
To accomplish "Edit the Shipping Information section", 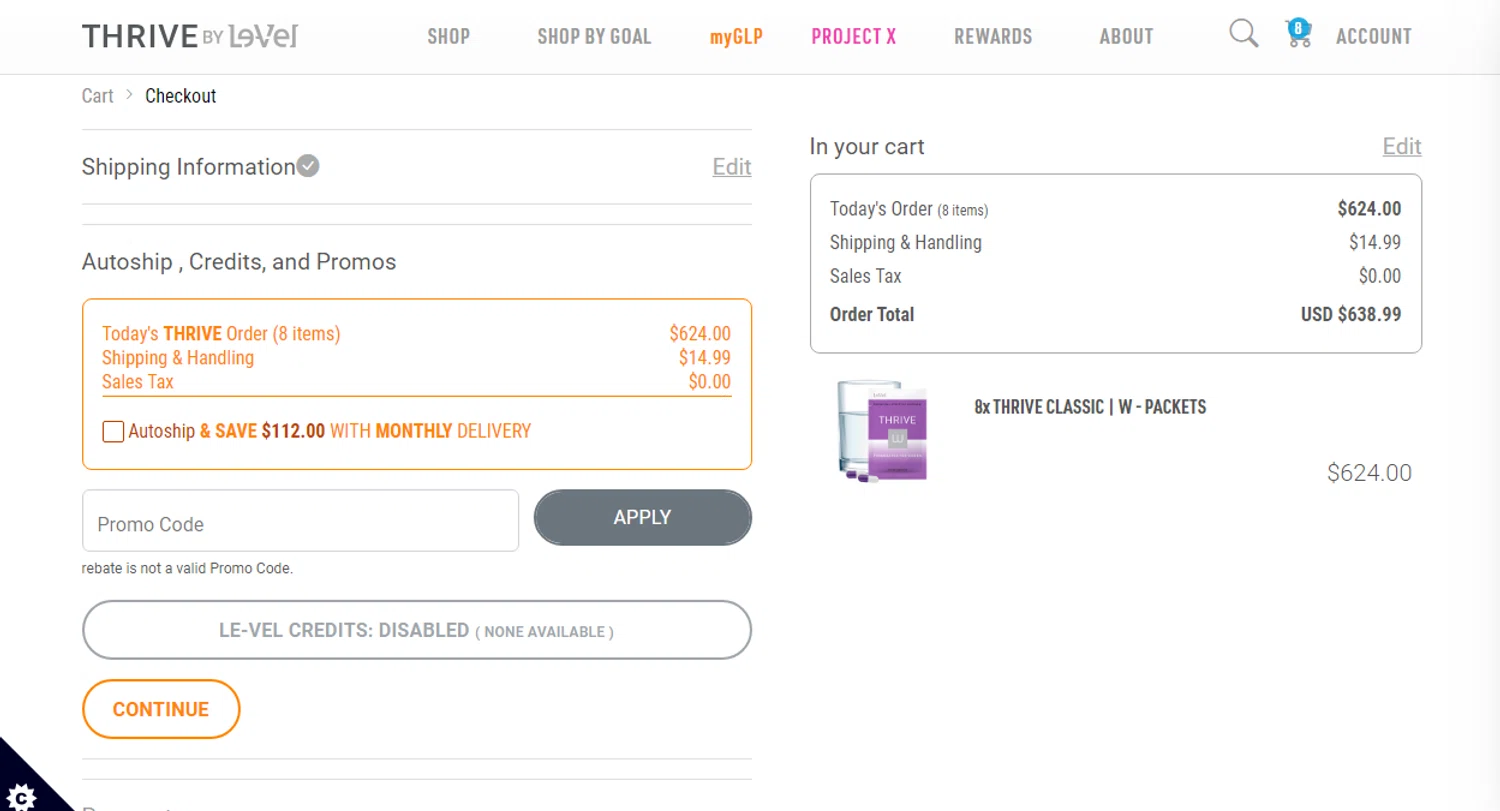I will [731, 167].
